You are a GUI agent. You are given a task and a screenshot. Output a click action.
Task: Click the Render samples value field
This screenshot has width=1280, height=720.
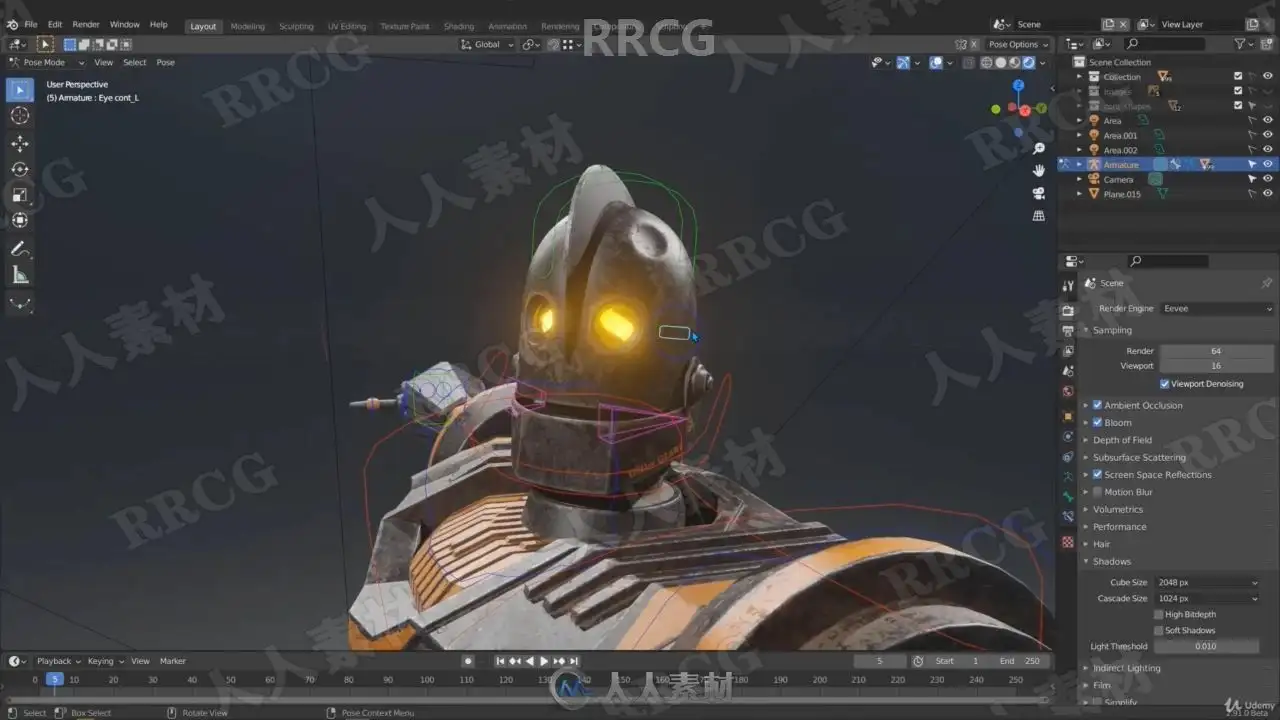point(1216,351)
